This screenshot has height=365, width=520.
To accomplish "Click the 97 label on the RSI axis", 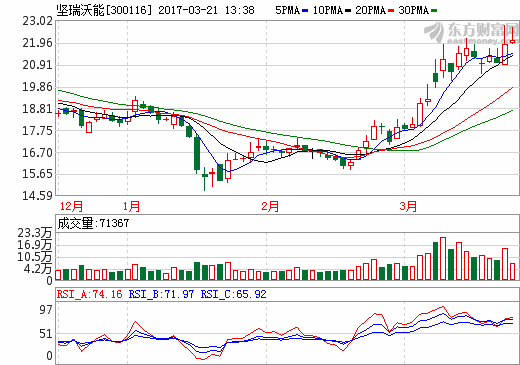I will coord(46,310).
